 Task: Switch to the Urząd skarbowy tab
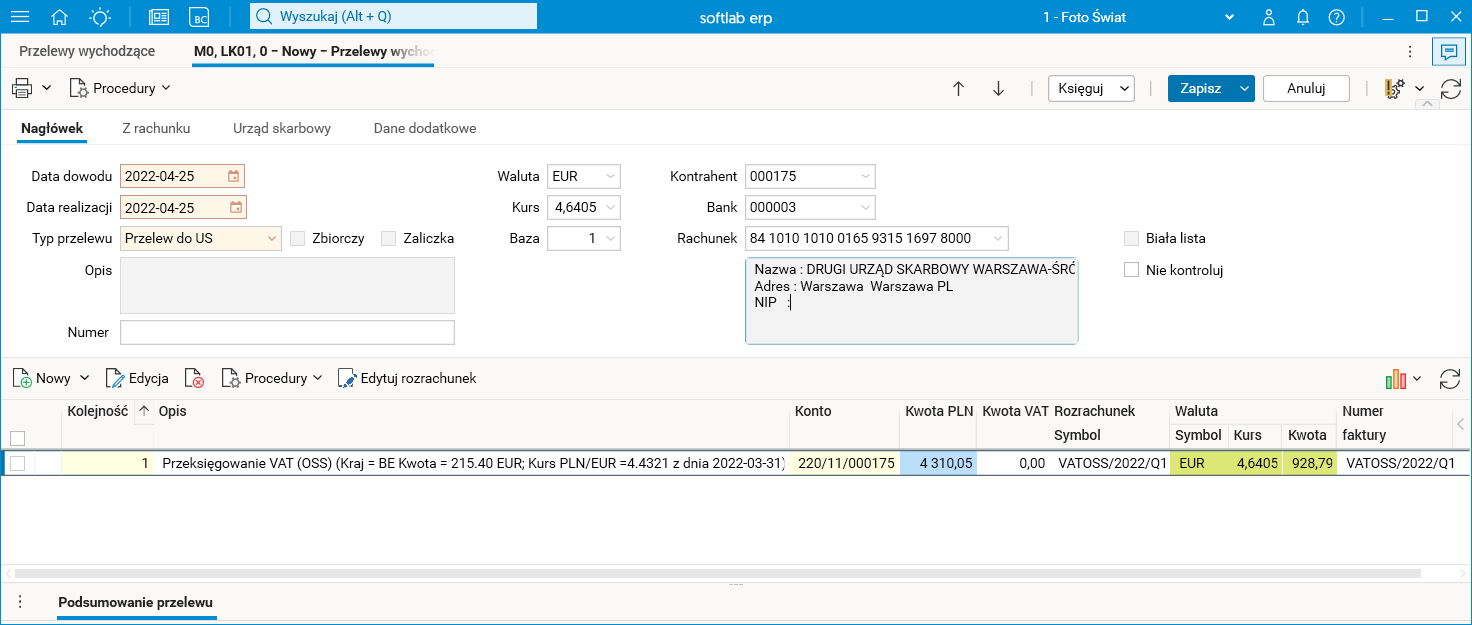(282, 128)
